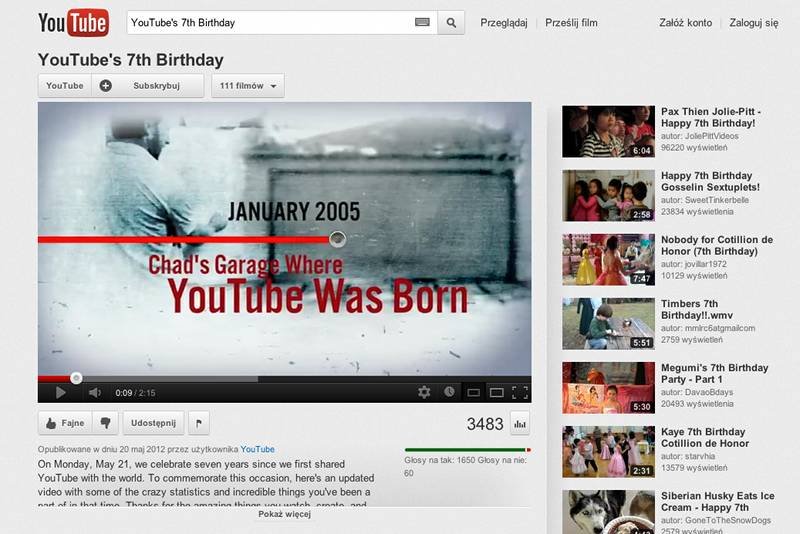Expand description with Pokaż więcej
800x534 pixels.
284,514
